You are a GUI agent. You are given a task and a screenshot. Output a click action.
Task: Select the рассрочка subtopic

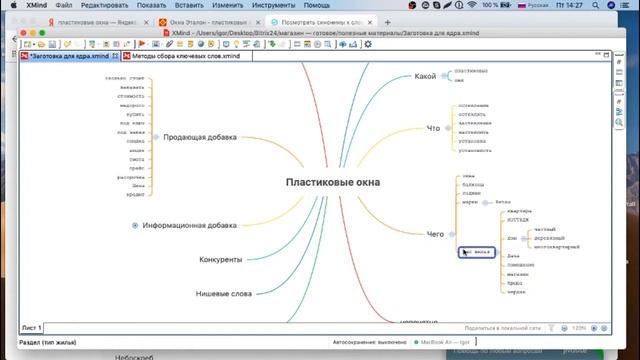click(131, 177)
